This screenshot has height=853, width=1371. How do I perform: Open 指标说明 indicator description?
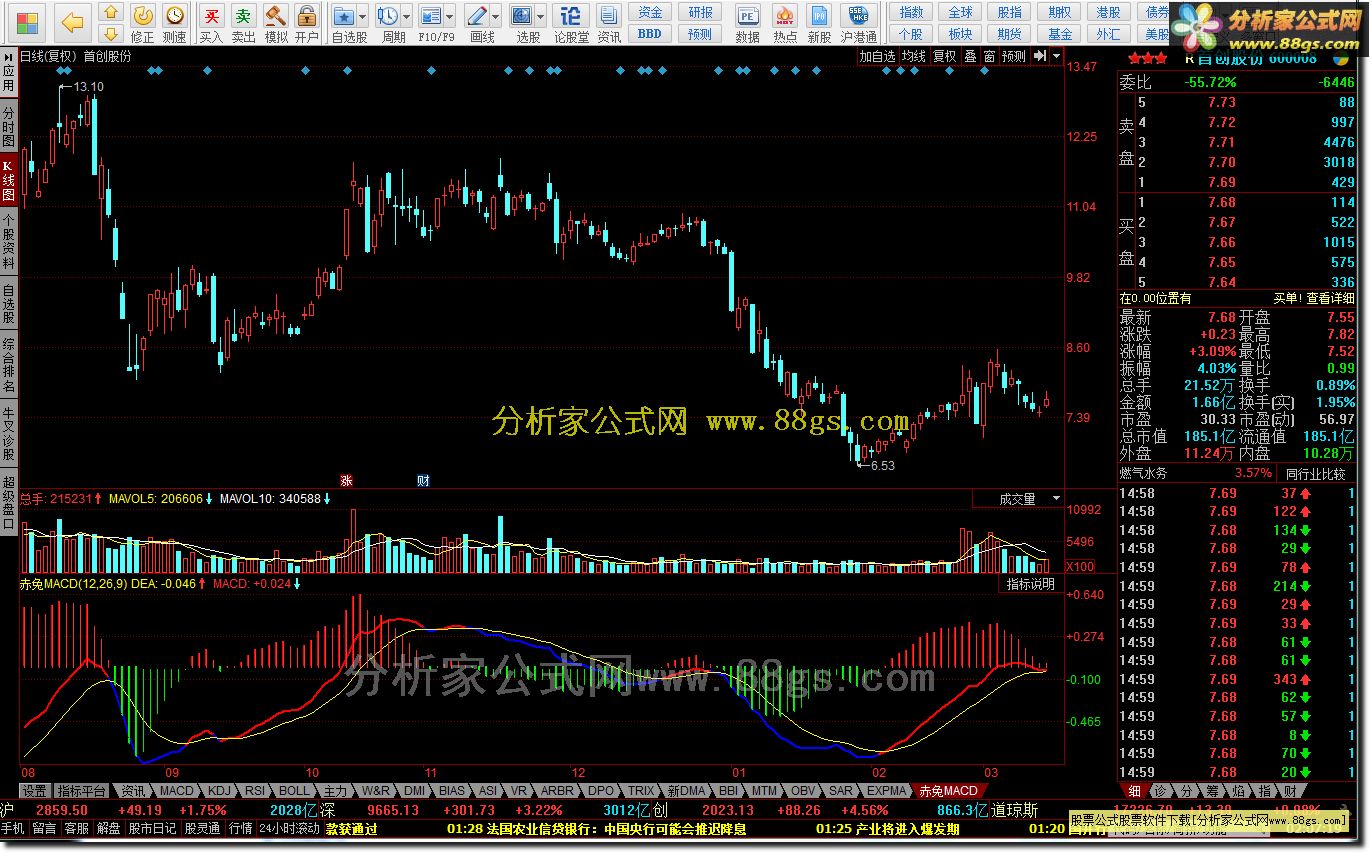coord(1031,584)
